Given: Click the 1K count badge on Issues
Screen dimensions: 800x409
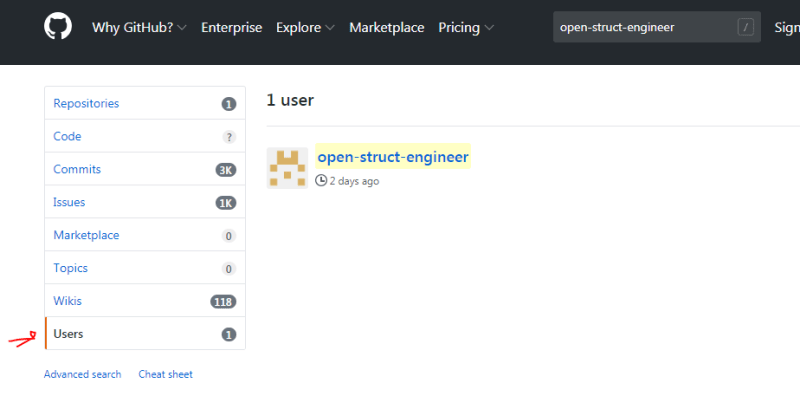Looking at the screenshot, I should (x=226, y=203).
